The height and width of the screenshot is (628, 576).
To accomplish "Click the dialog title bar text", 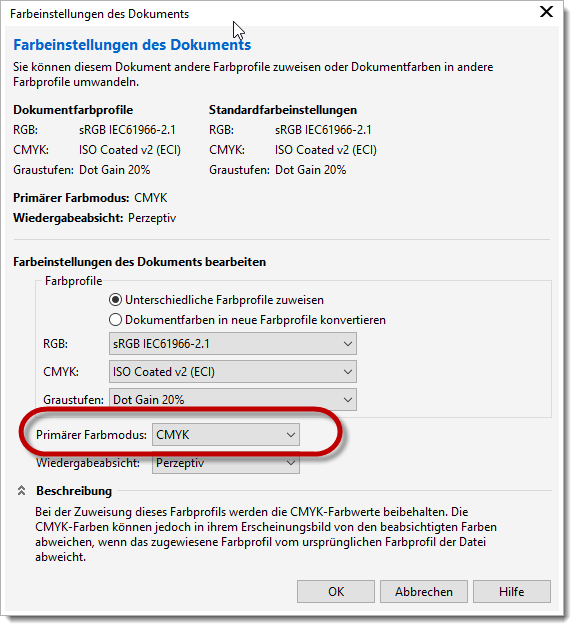I will pos(99,14).
